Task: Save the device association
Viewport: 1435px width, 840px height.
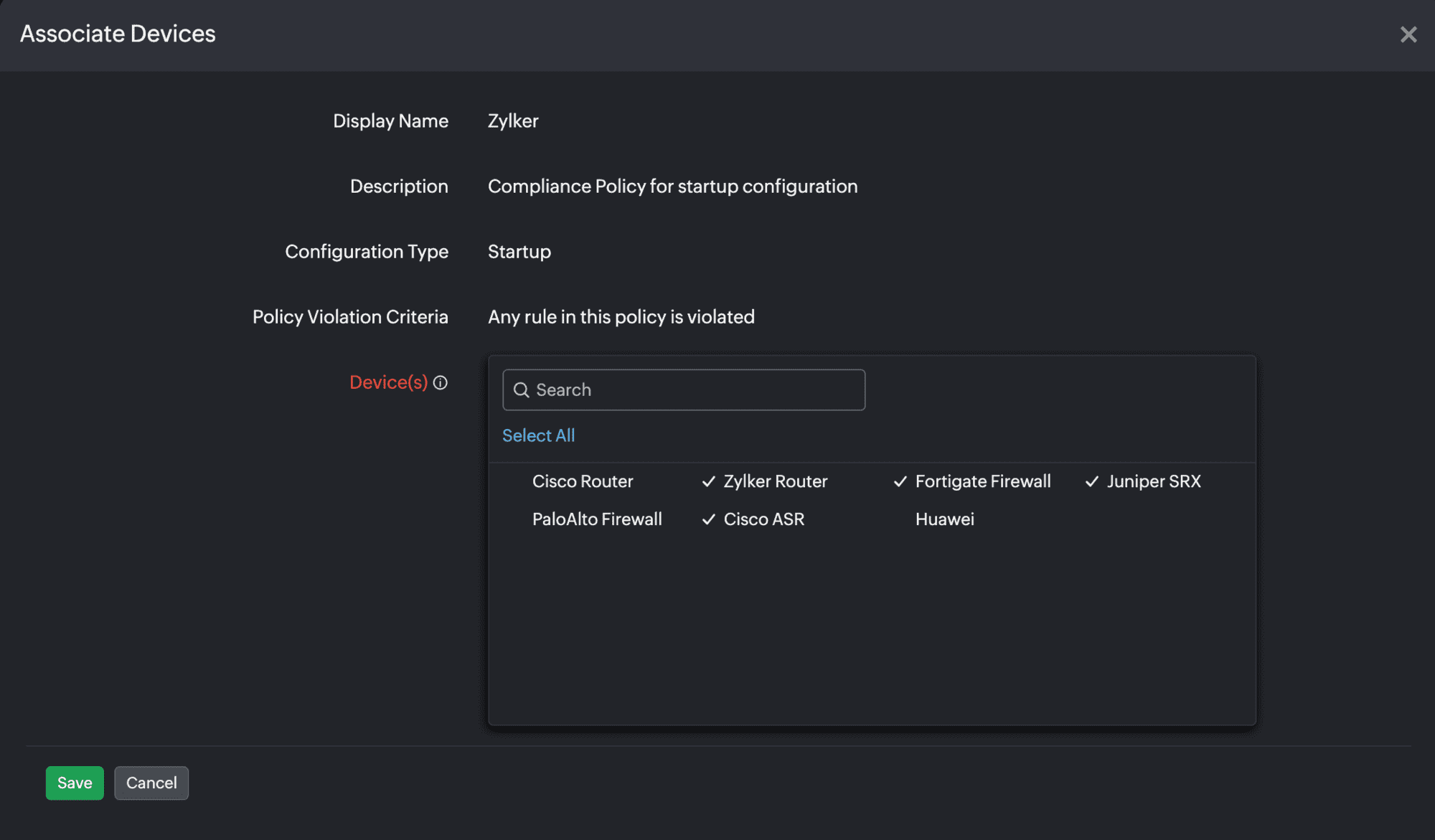Action: [x=75, y=783]
